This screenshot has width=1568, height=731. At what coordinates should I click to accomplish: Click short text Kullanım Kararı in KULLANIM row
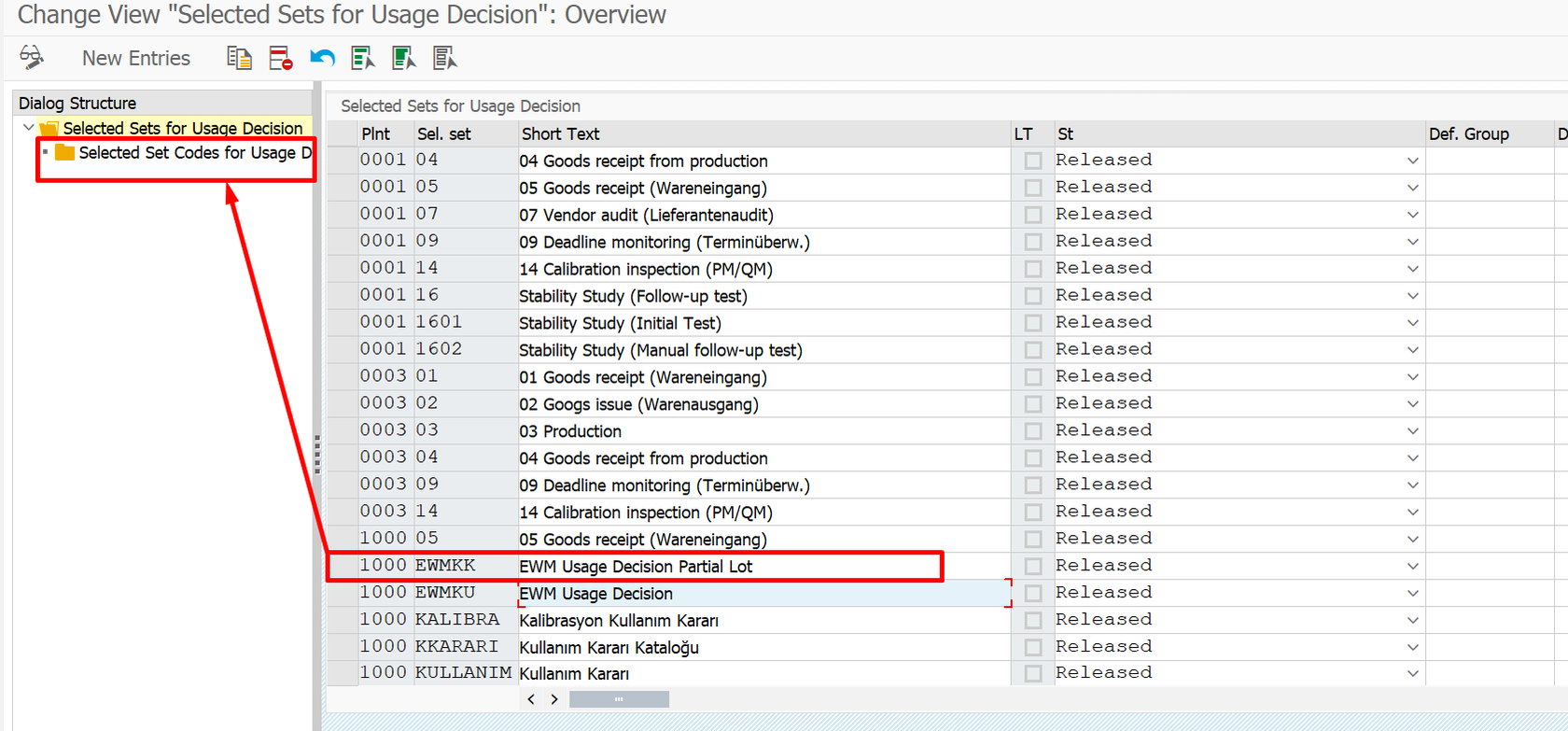pyautogui.click(x=574, y=674)
